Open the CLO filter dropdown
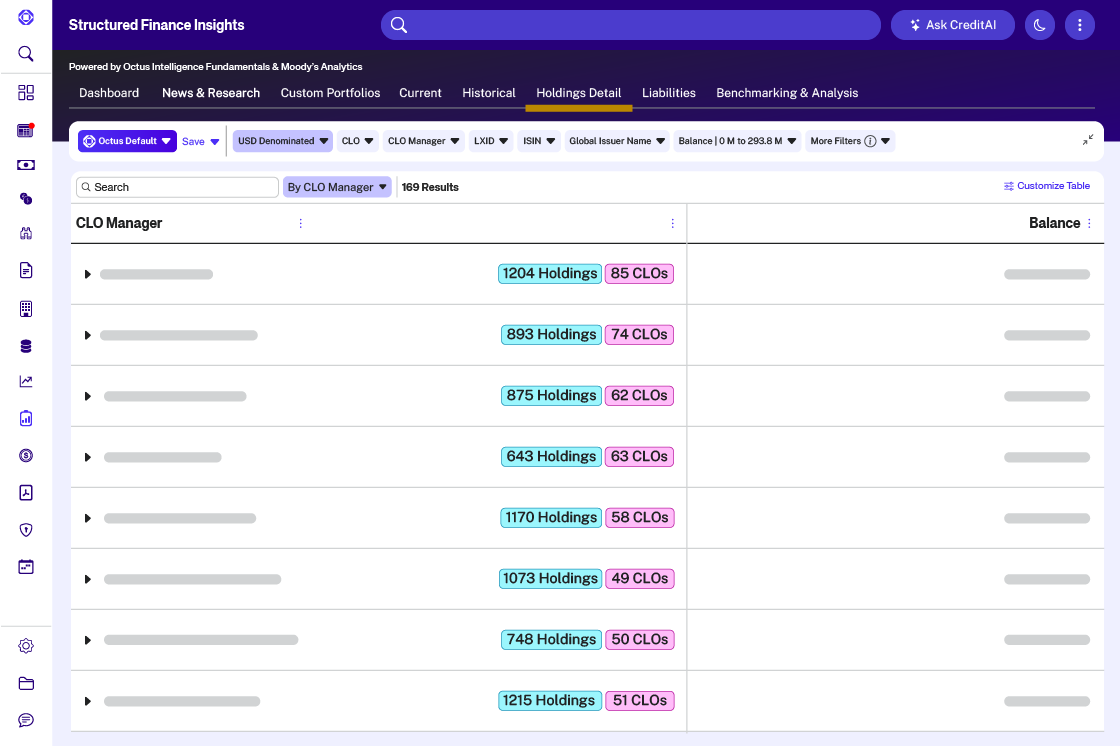This screenshot has width=1120, height=746. [357, 141]
